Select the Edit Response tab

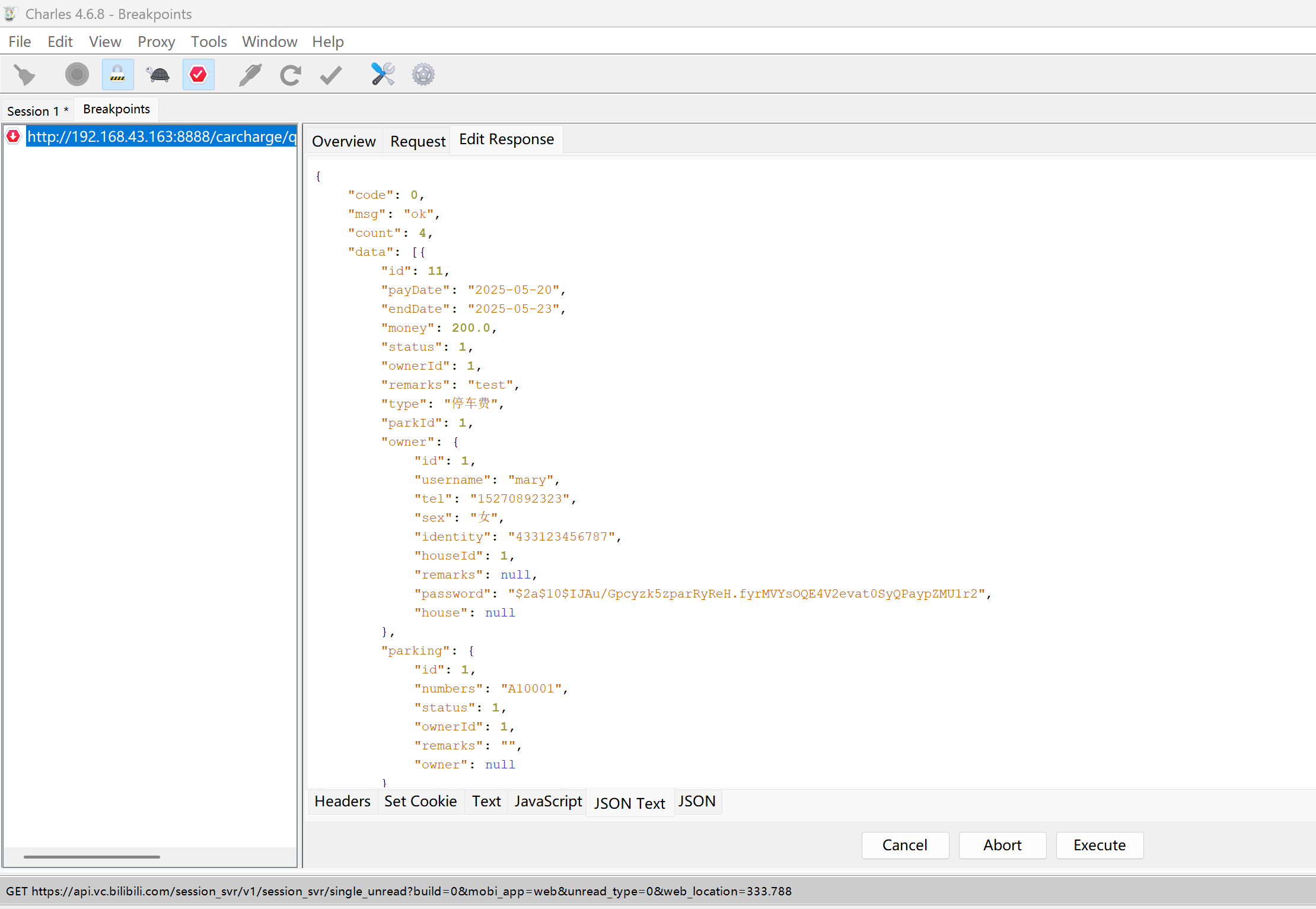click(506, 139)
